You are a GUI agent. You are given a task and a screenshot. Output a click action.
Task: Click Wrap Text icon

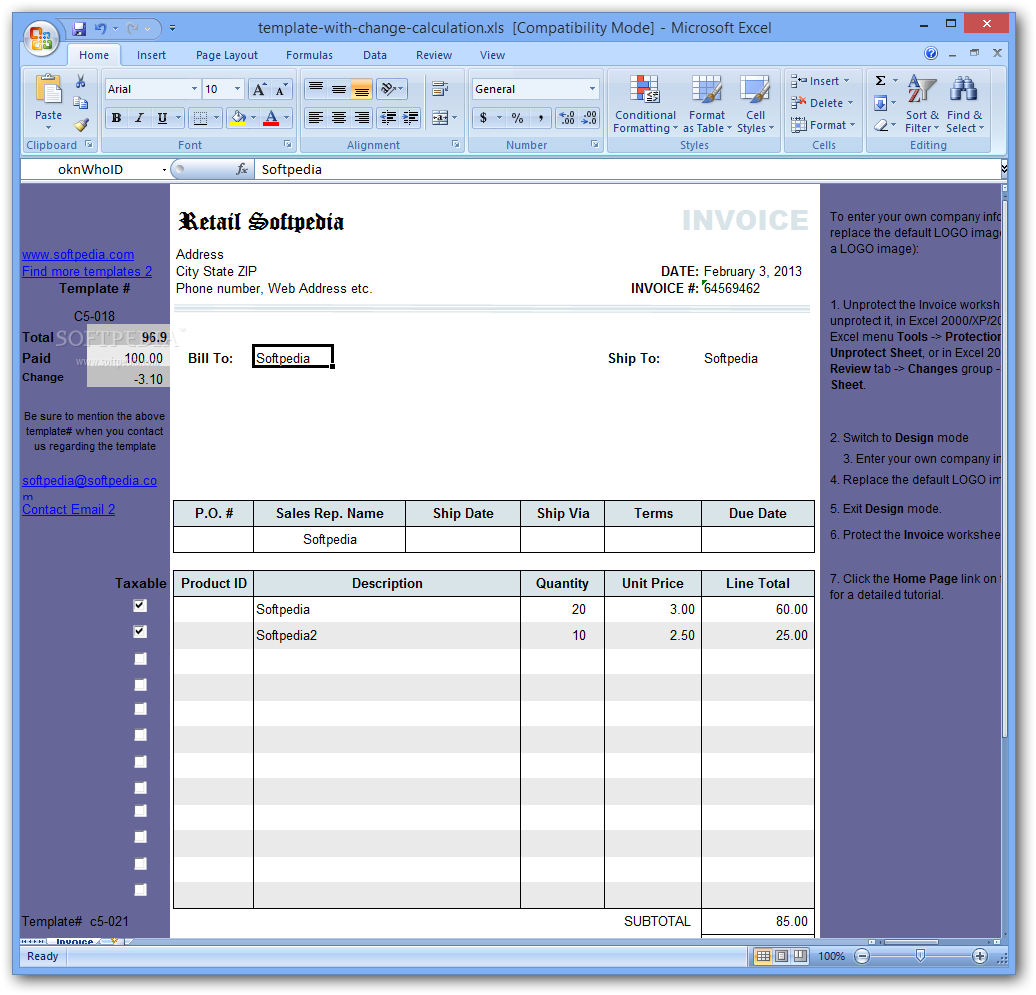tap(439, 89)
